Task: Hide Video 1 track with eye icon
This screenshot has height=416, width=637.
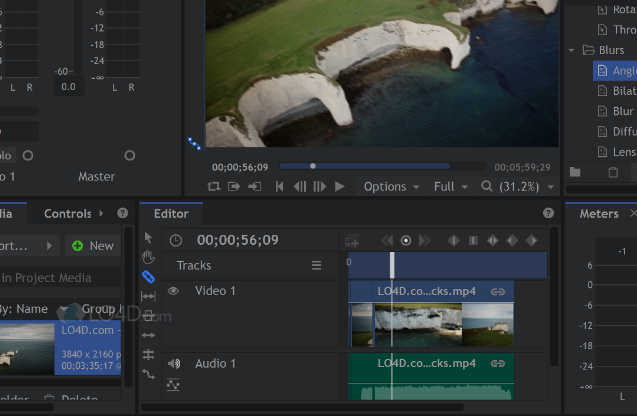Action: (x=173, y=291)
